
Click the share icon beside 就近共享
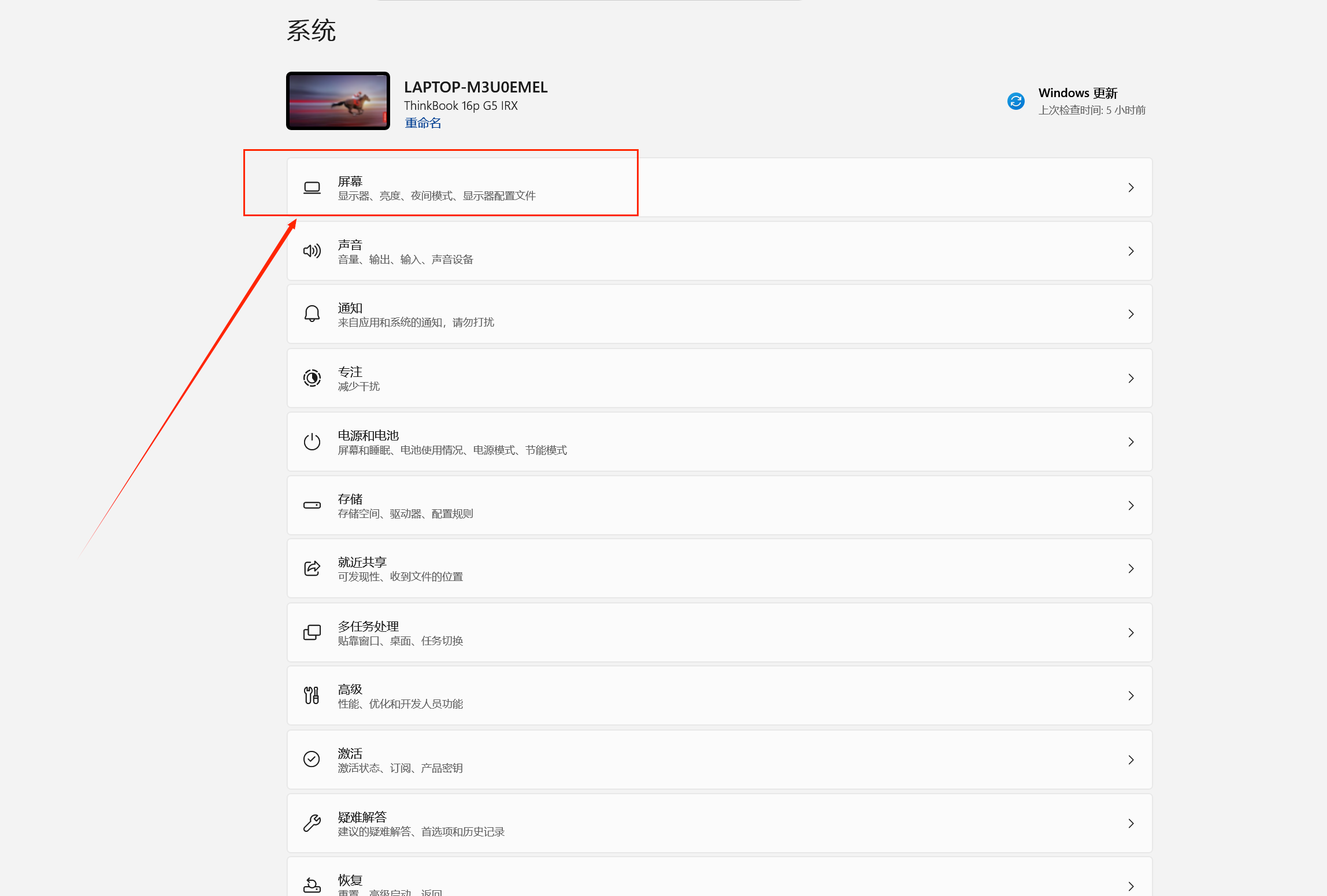(312, 568)
